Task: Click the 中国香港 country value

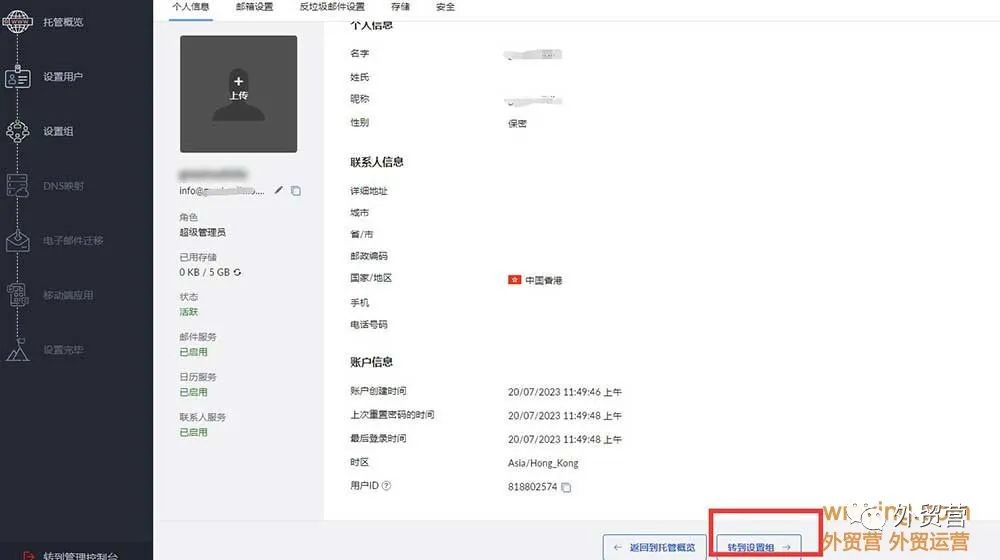Action: pyautogui.click(x=543, y=281)
